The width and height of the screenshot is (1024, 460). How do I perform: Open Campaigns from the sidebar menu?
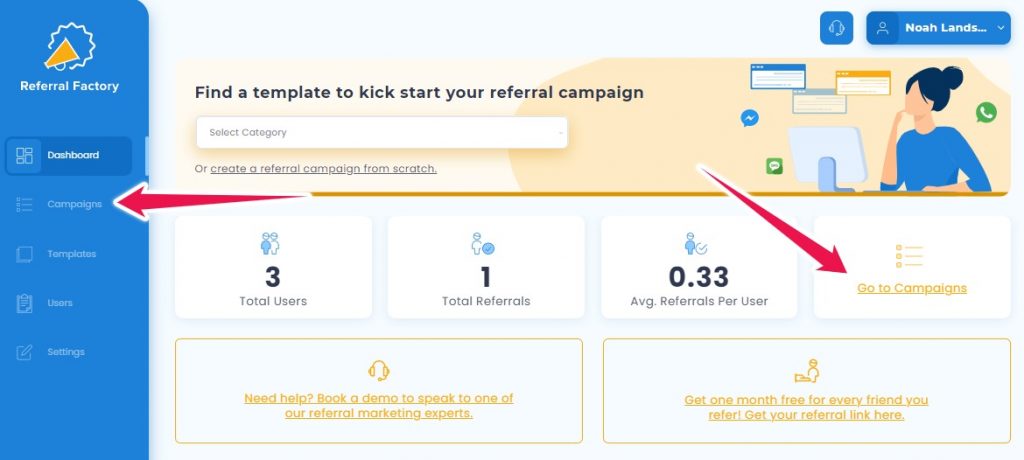(74, 205)
